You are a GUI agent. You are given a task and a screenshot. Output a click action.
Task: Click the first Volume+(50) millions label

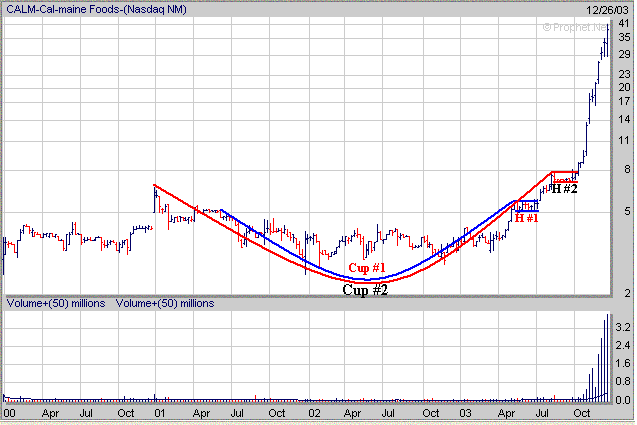(x=55, y=302)
